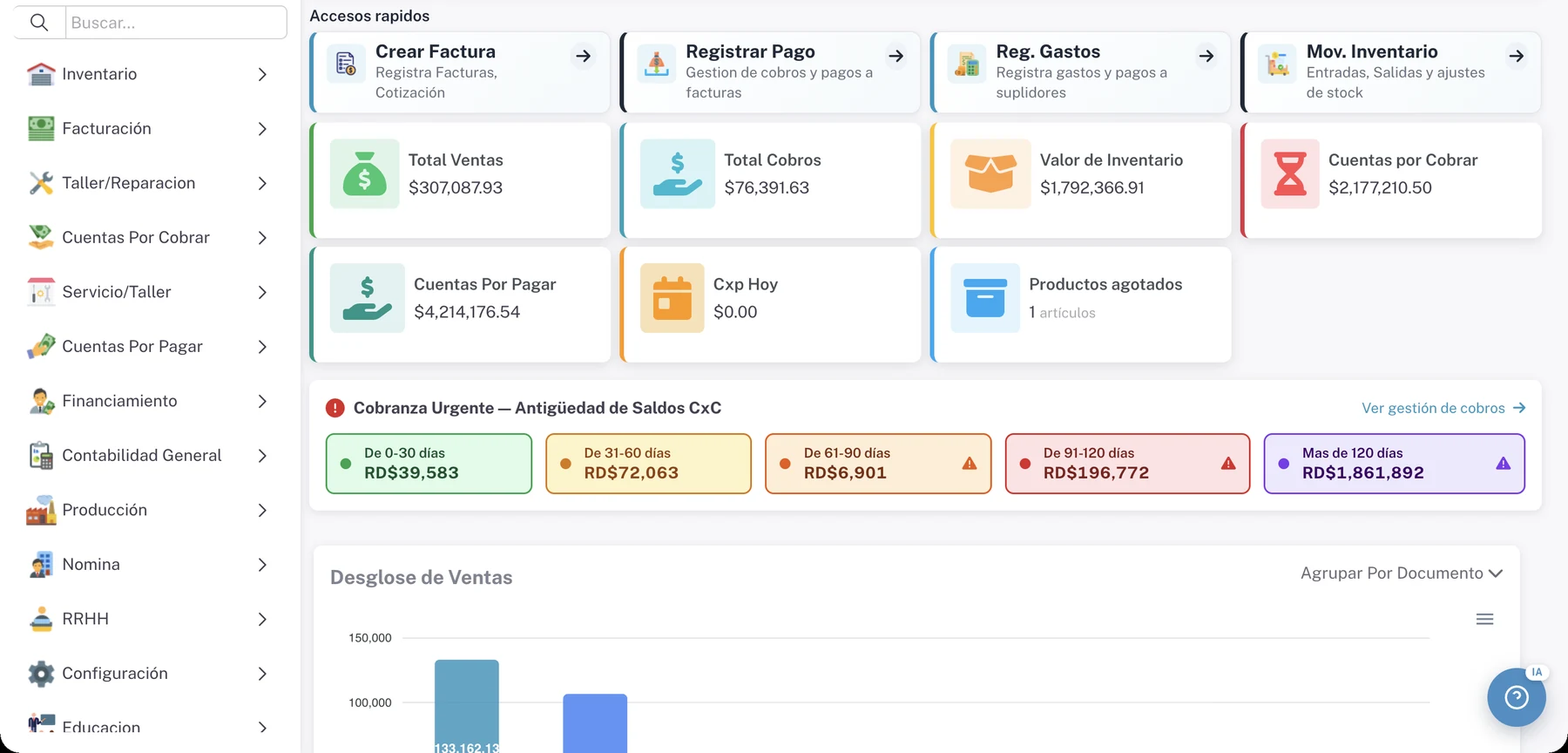Viewport: 1568px width, 753px height.
Task: Expand the Cuentas Por Pagar sidebar chevron
Action: point(262,347)
